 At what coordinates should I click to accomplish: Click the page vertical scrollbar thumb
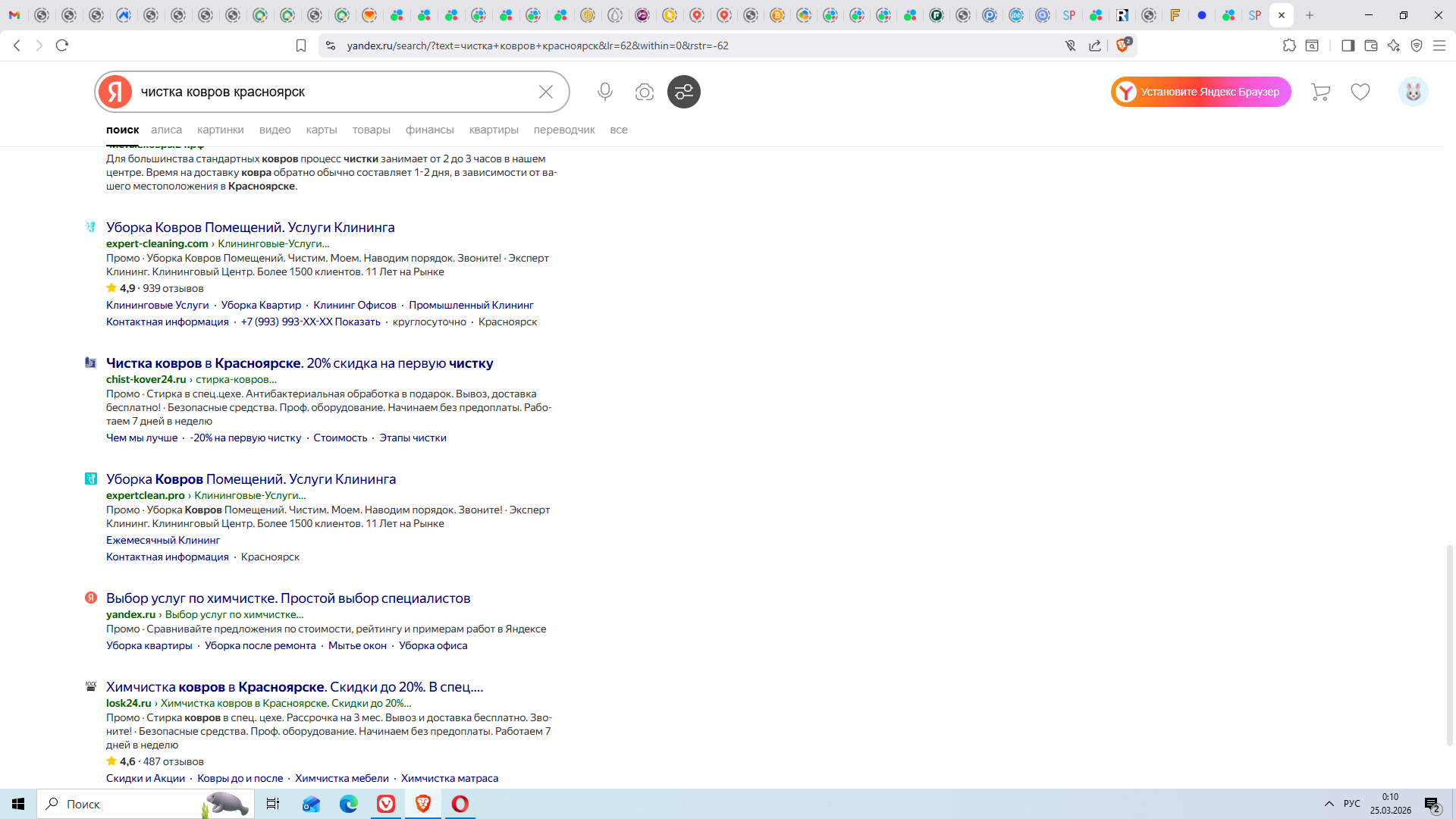[x=1450, y=645]
